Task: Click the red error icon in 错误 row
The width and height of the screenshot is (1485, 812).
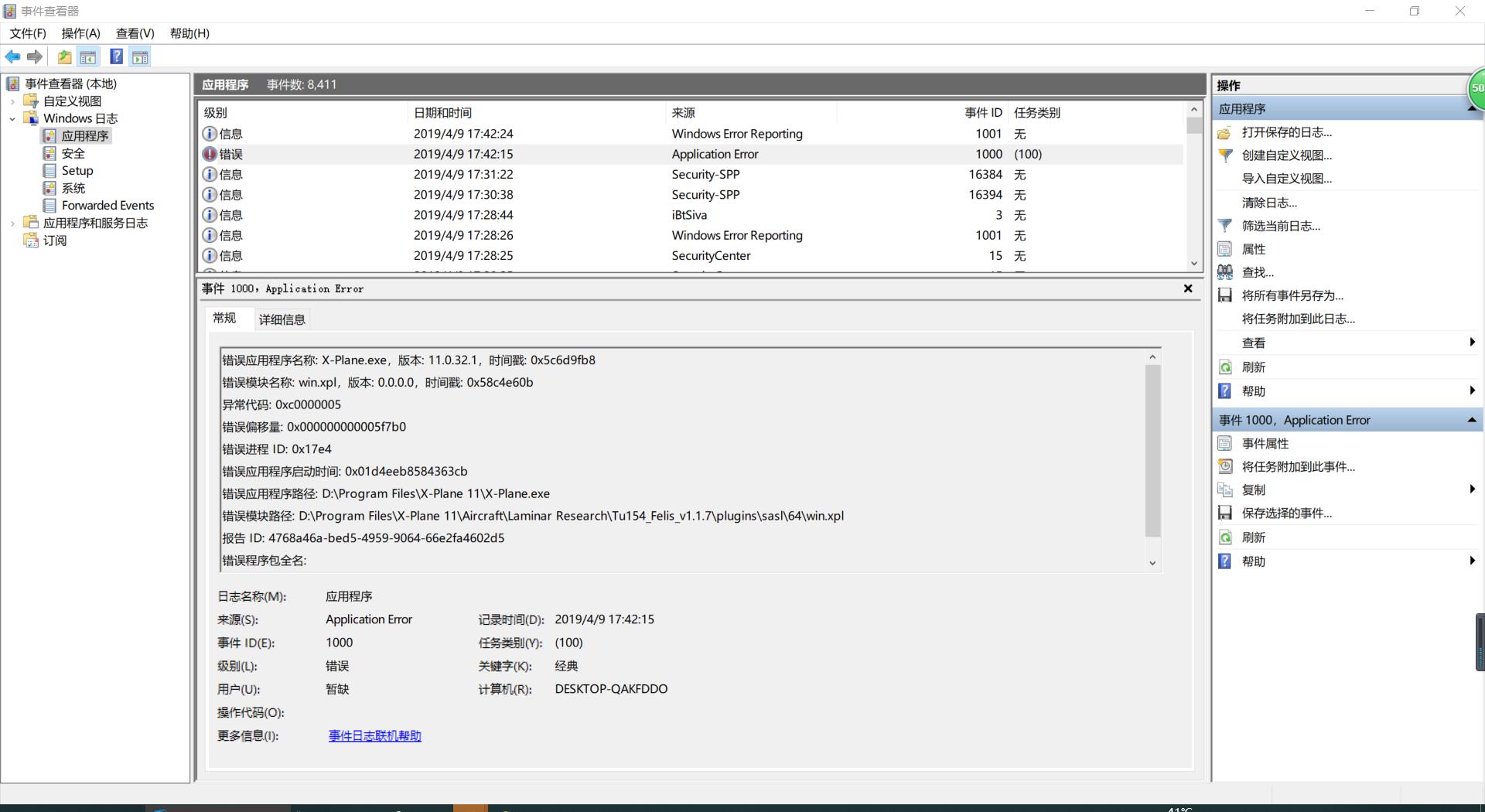Action: [210, 154]
